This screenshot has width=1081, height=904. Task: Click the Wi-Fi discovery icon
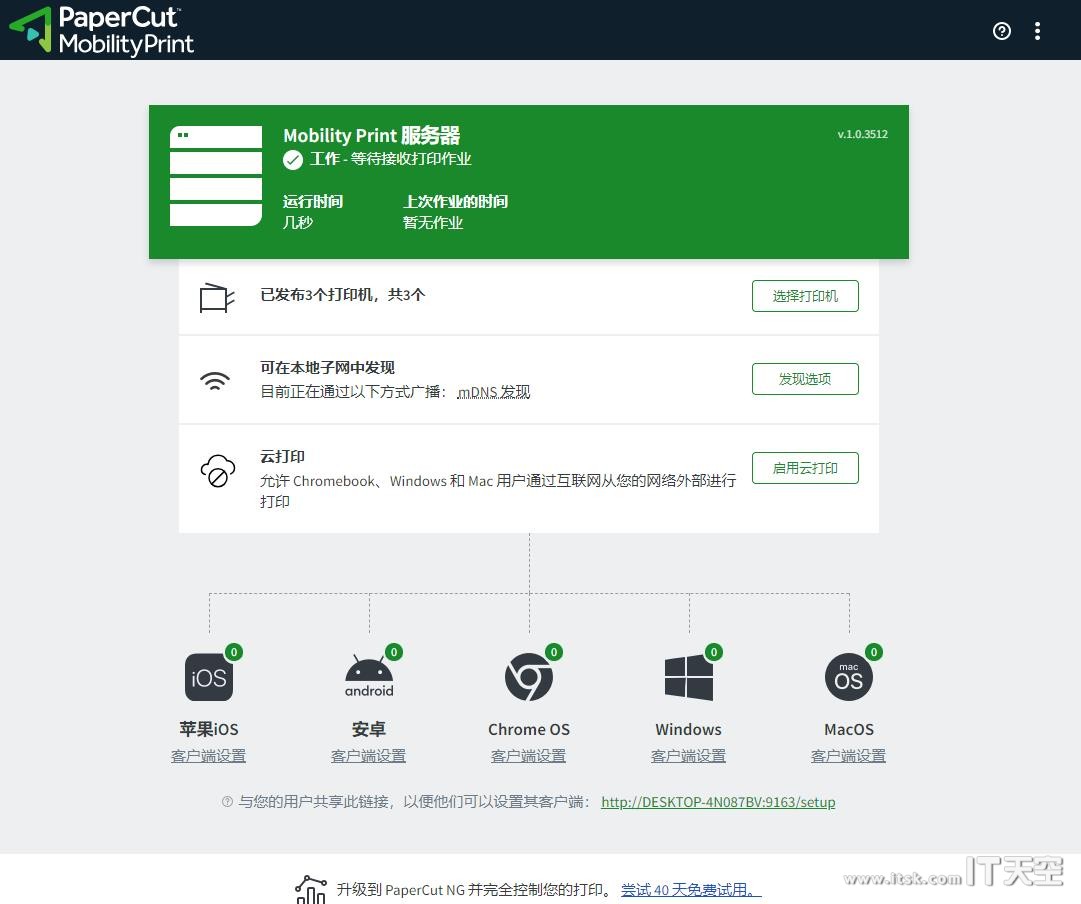pos(215,381)
